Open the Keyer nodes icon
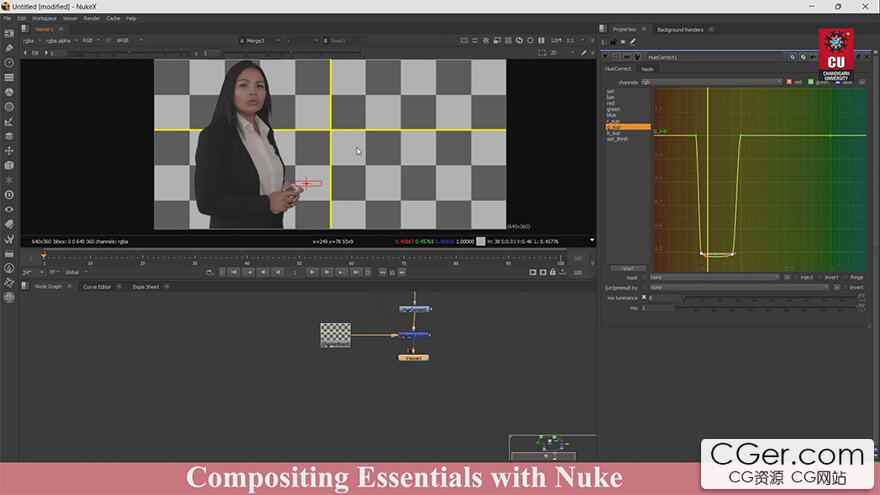Viewport: 880px width, 495px height. click(x=9, y=121)
